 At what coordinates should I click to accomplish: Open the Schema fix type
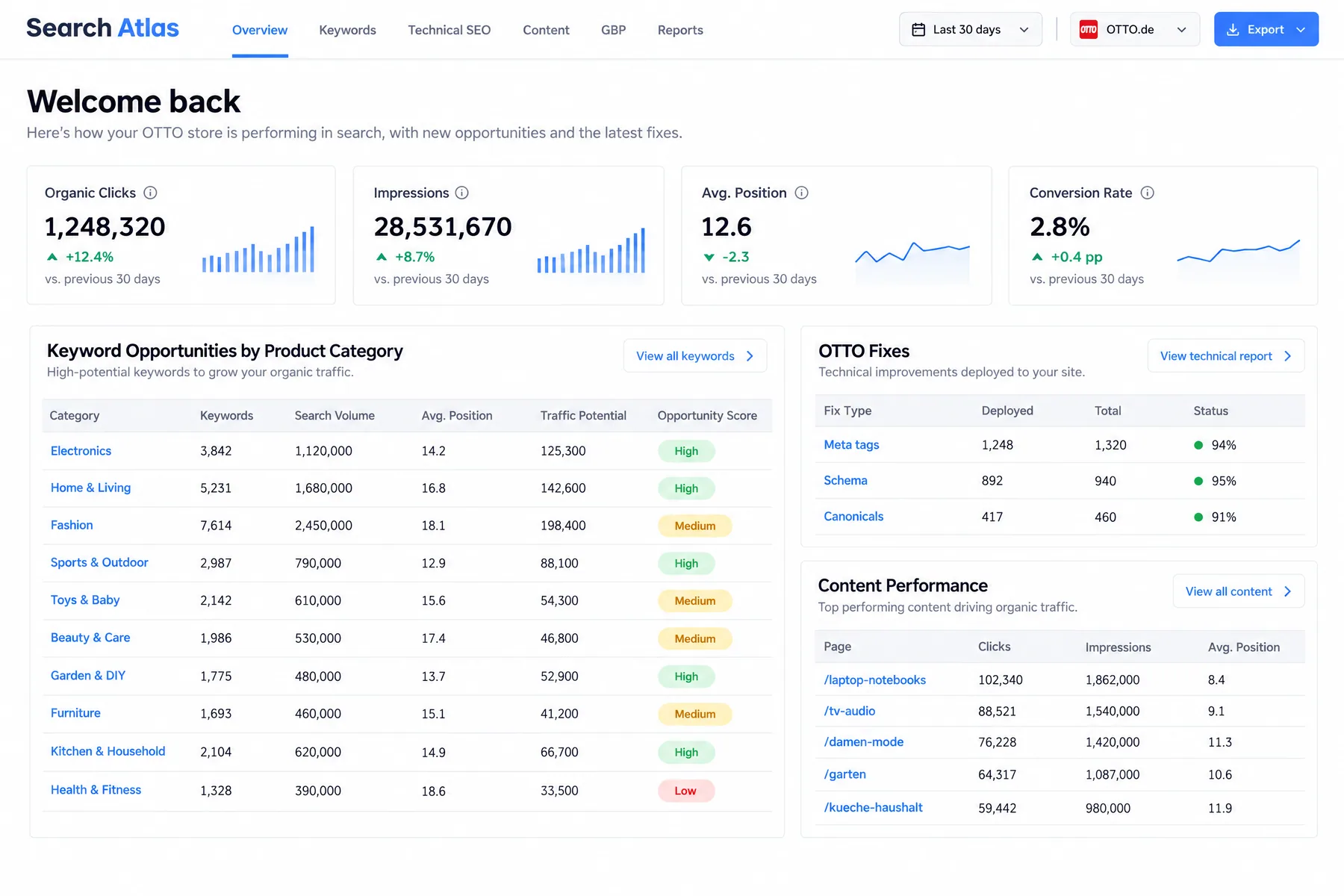[x=845, y=480]
